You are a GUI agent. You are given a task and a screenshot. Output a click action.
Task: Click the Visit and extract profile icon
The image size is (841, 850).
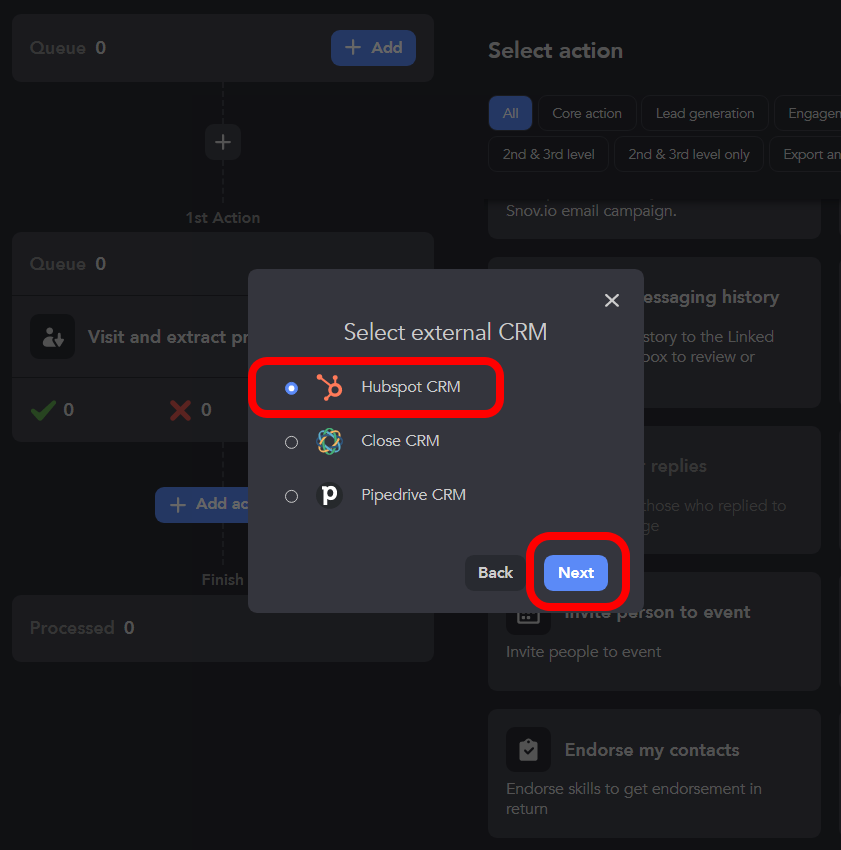coord(53,337)
